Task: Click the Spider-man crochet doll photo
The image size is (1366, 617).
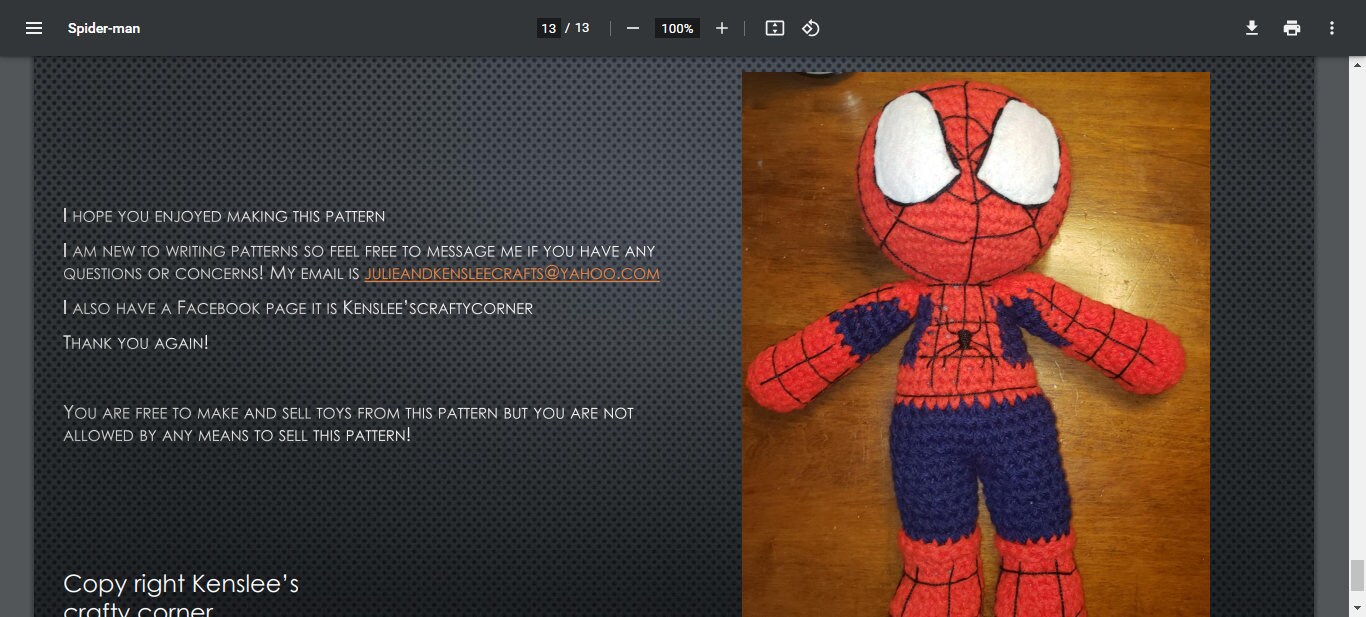Action: [x=976, y=344]
